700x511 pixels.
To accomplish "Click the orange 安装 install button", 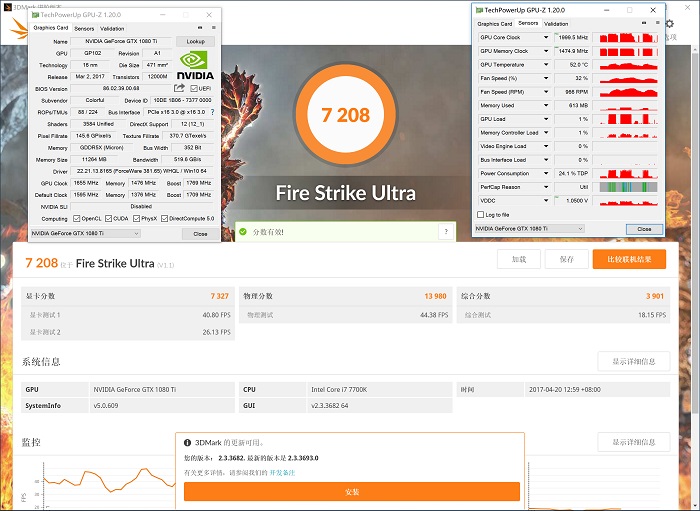I will [351, 492].
